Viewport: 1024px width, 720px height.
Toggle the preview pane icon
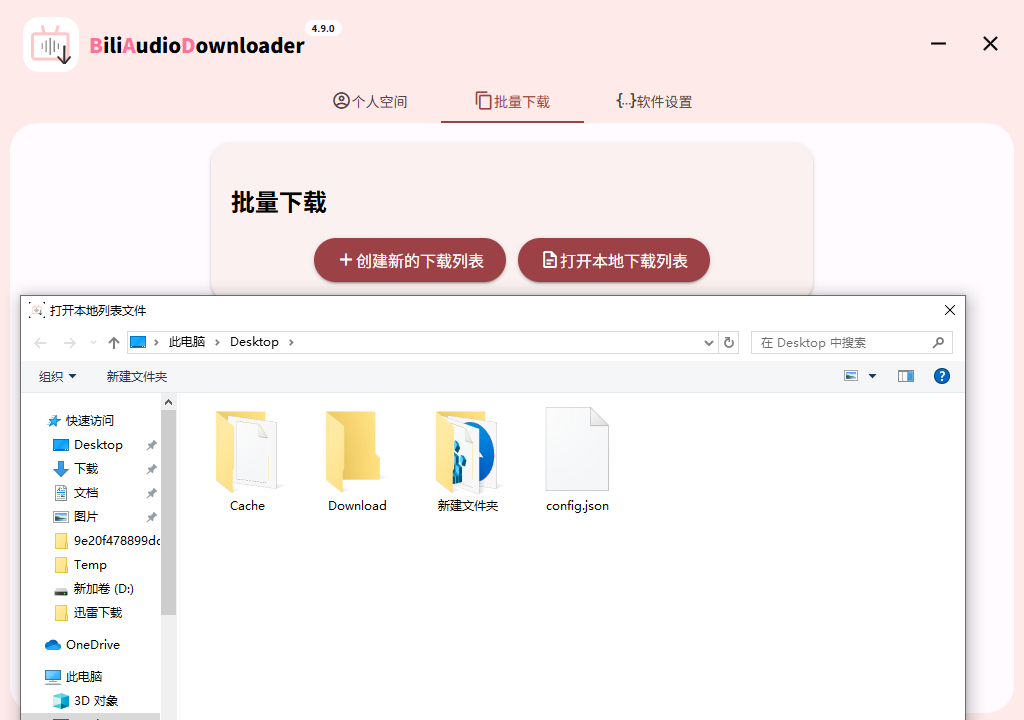[x=906, y=376]
